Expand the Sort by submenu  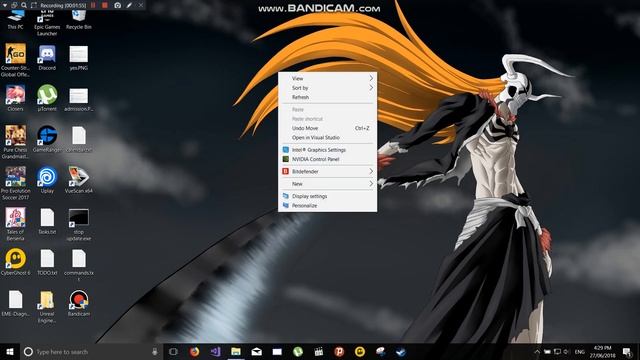[x=327, y=88]
